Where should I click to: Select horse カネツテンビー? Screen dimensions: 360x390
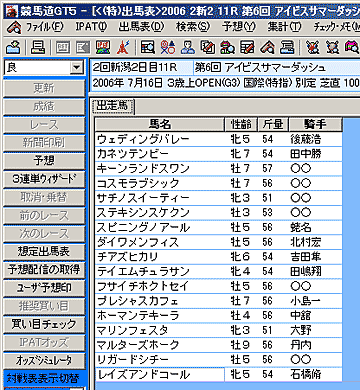(160, 154)
